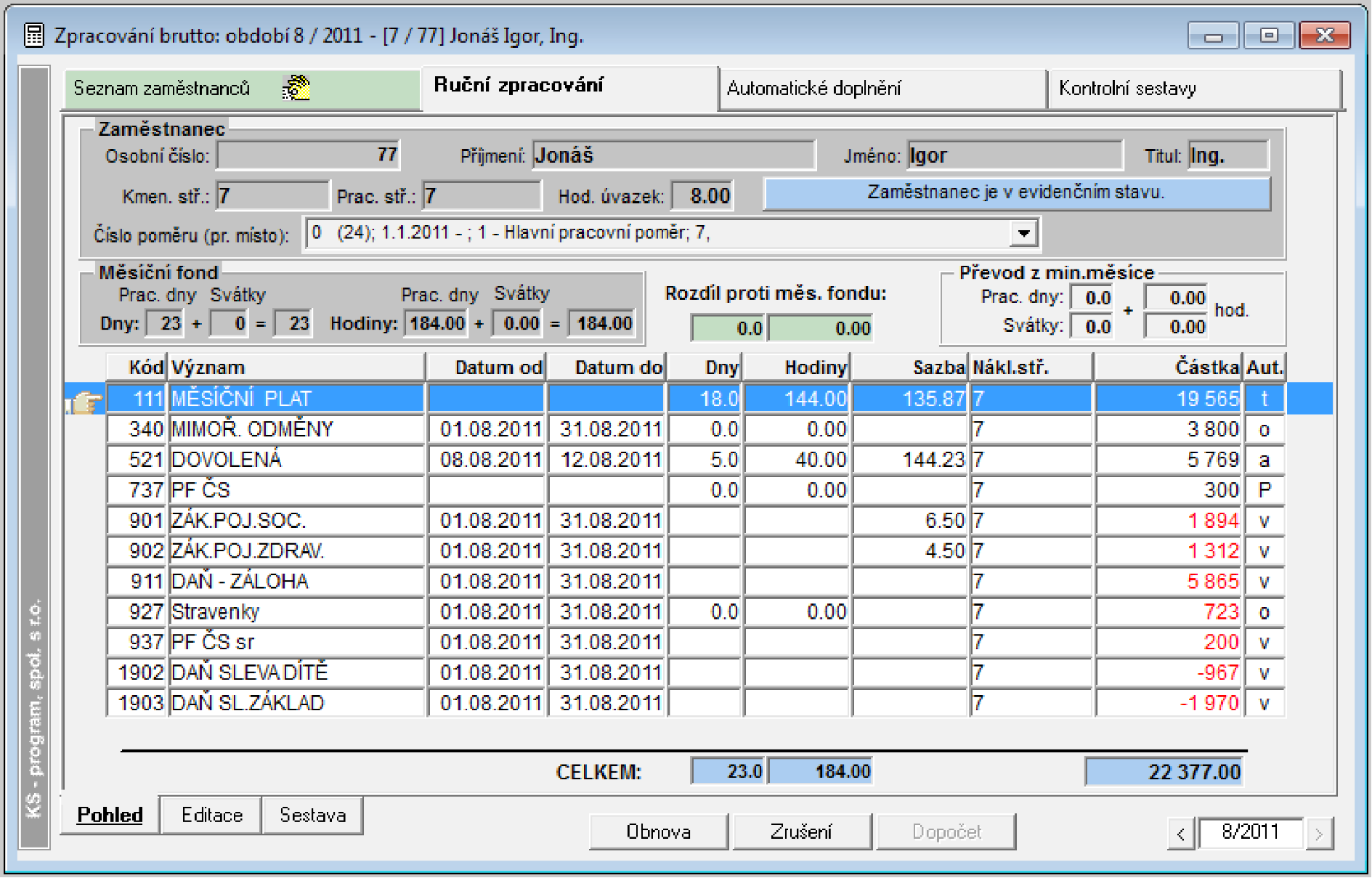This screenshot has height=878, width=1372.
Task: Click the DOVOLENÁ Datum od 08.08.2011 cell
Action: [x=486, y=460]
